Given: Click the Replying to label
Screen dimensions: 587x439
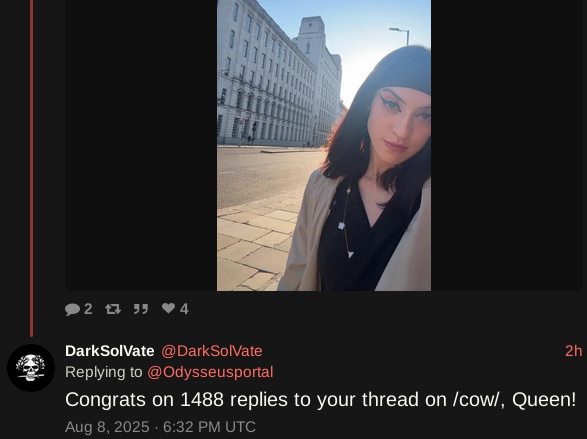Looking at the screenshot, I should point(104,372).
